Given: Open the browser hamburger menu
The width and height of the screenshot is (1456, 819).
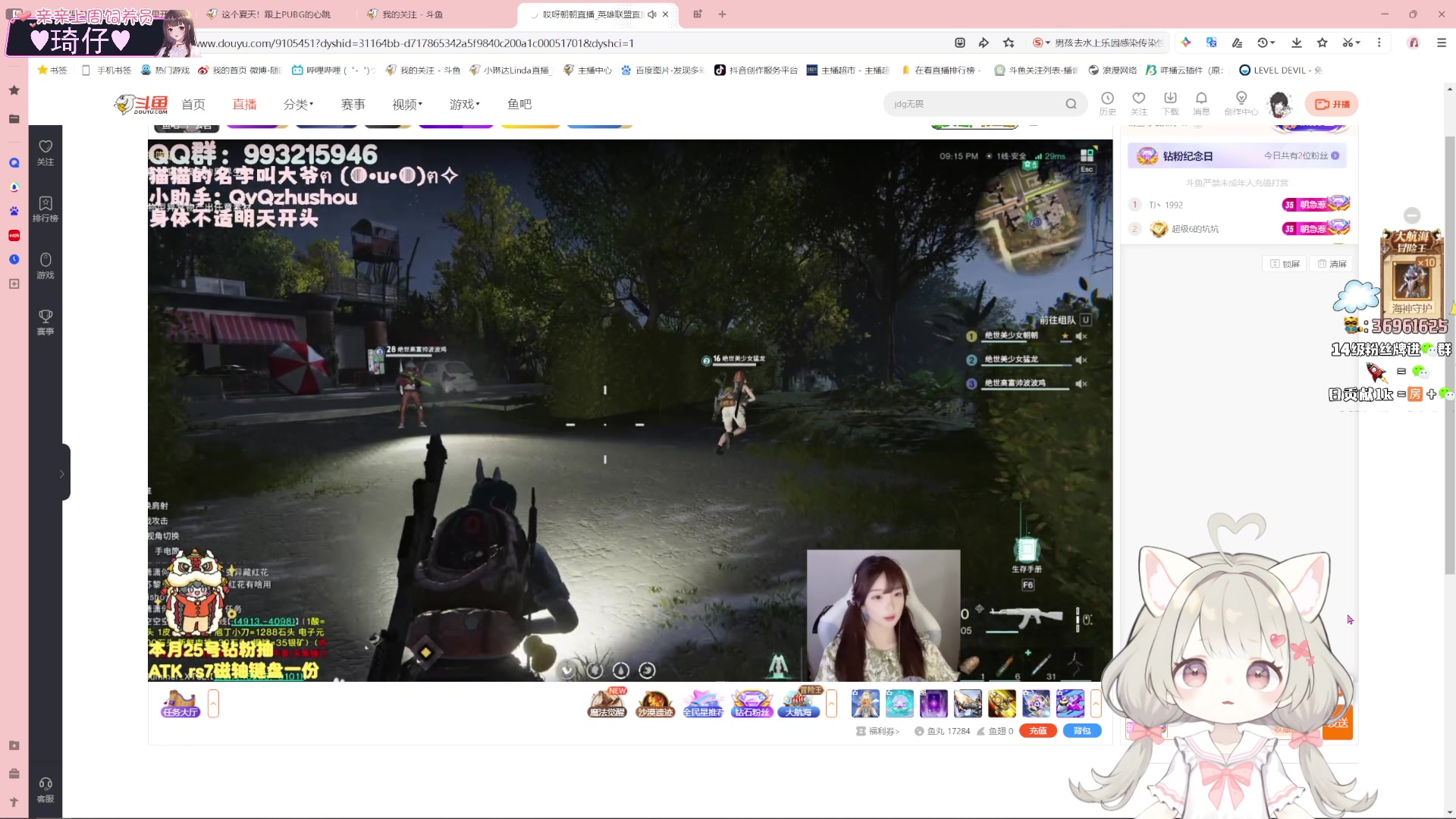Looking at the screenshot, I should [1442, 43].
